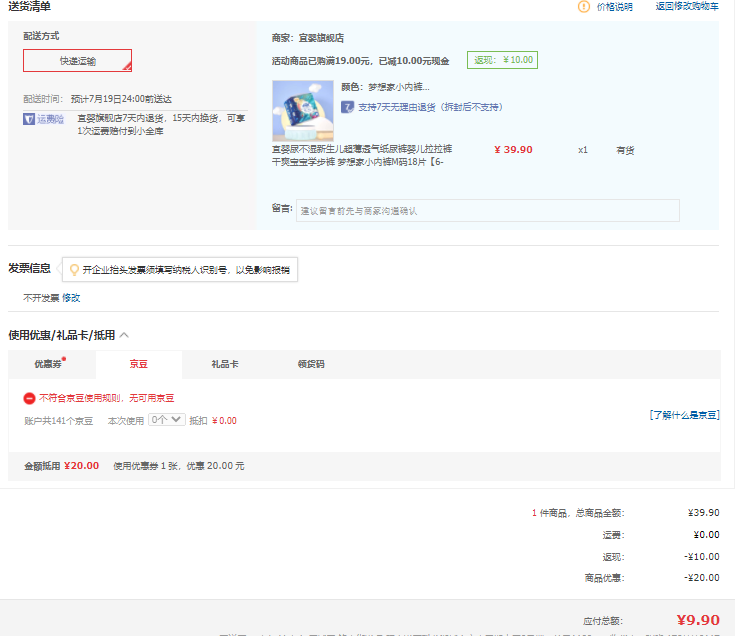
Task: Click the 运费险 shield icon
Action: [29, 119]
